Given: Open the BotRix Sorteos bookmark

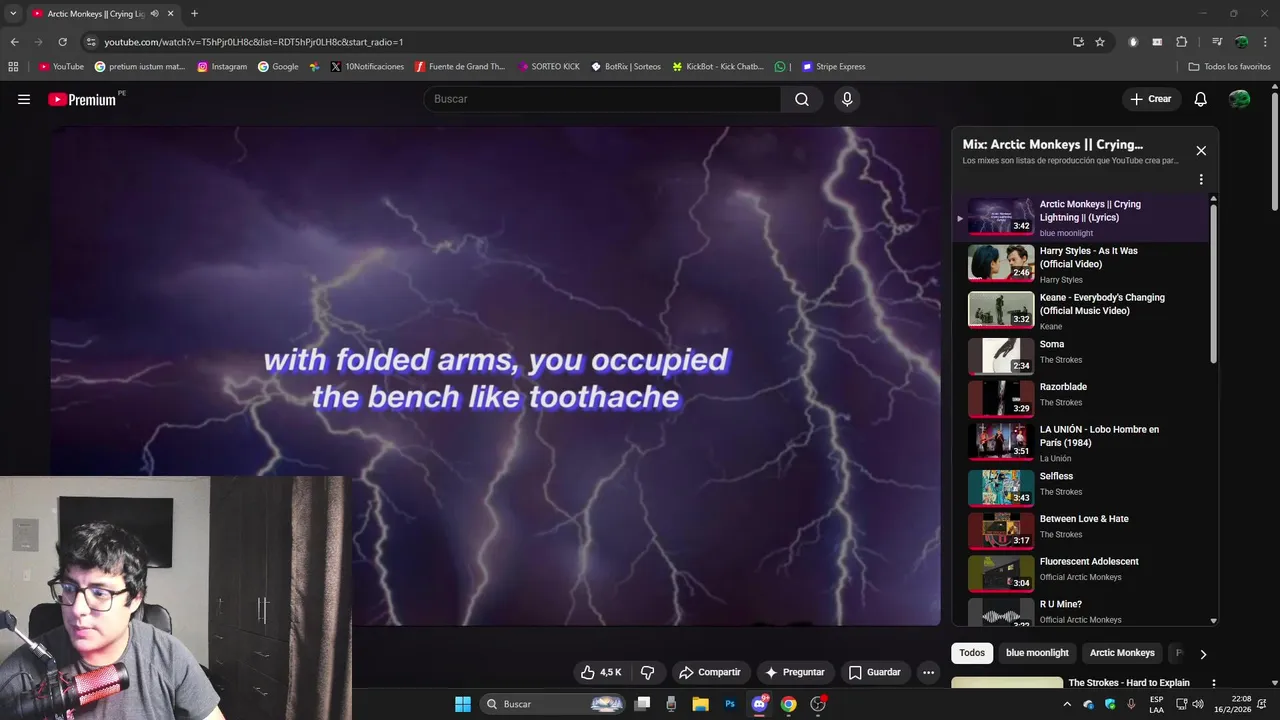Looking at the screenshot, I should coord(626,67).
